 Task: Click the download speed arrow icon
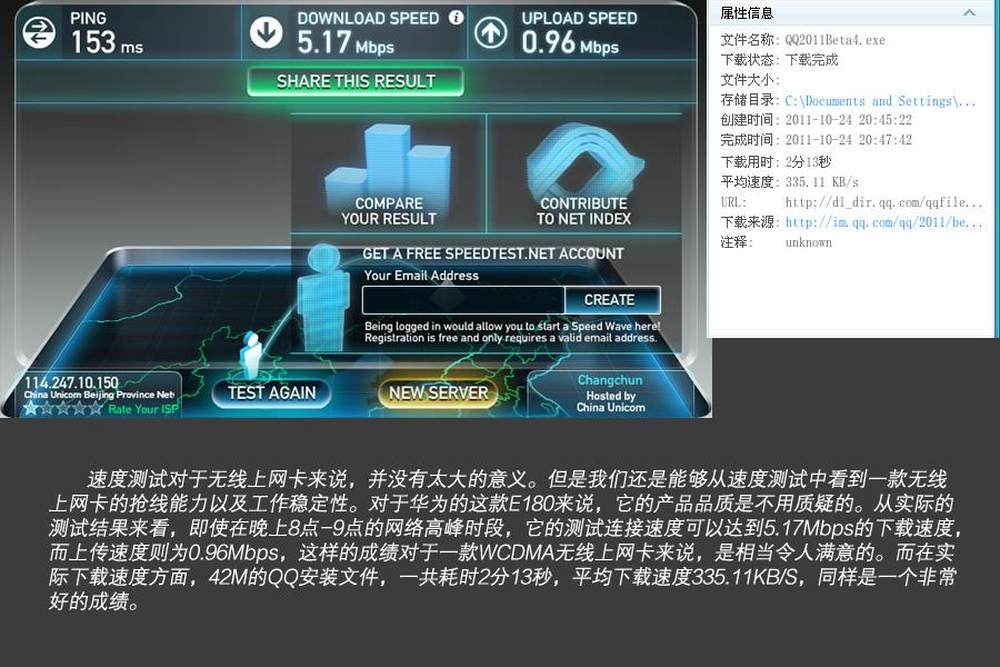(266, 33)
